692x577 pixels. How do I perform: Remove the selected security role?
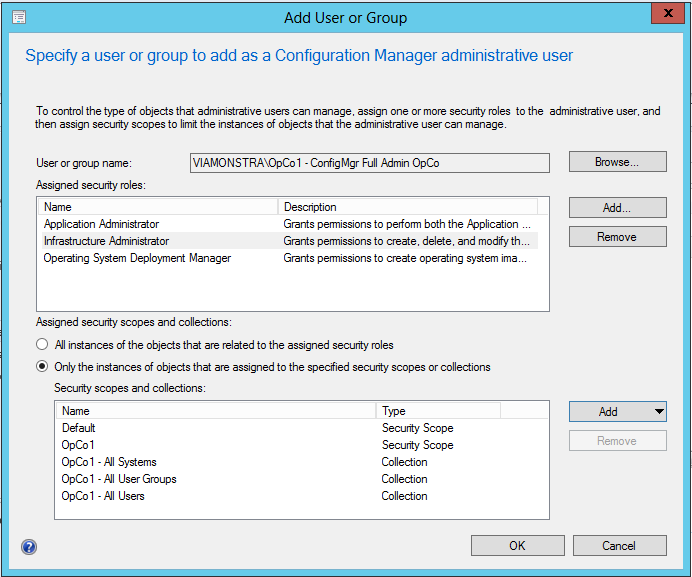coord(617,237)
